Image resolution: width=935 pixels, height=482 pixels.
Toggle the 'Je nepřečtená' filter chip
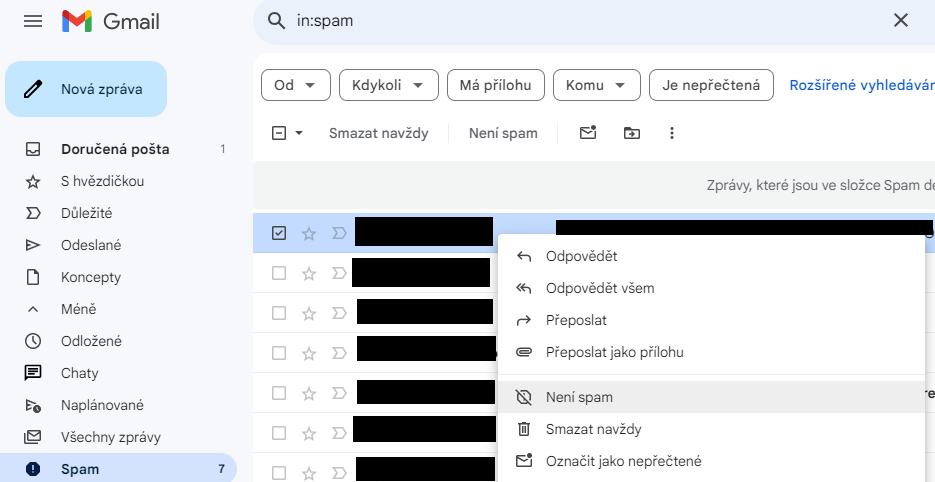tap(711, 85)
